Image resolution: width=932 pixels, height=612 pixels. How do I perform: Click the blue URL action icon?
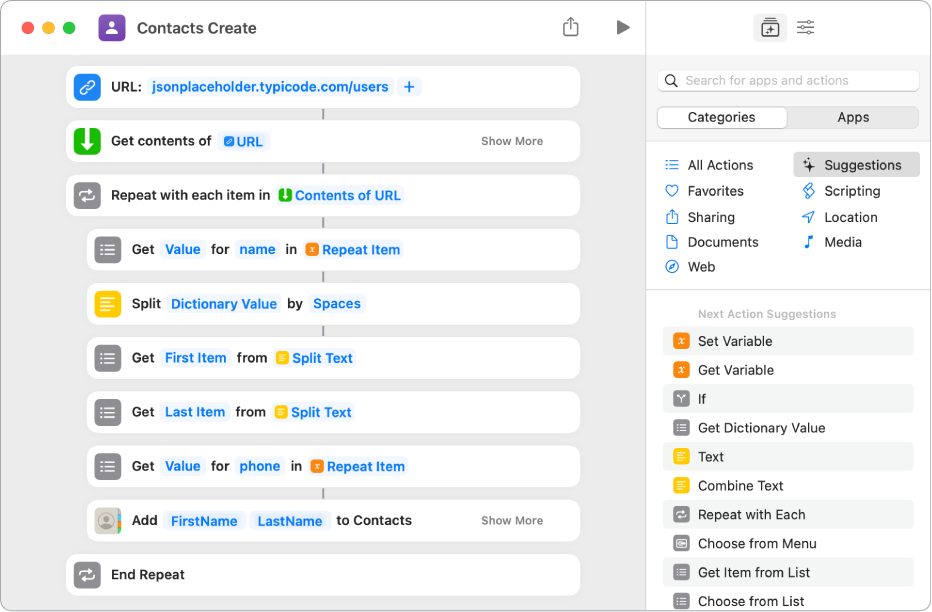87,87
